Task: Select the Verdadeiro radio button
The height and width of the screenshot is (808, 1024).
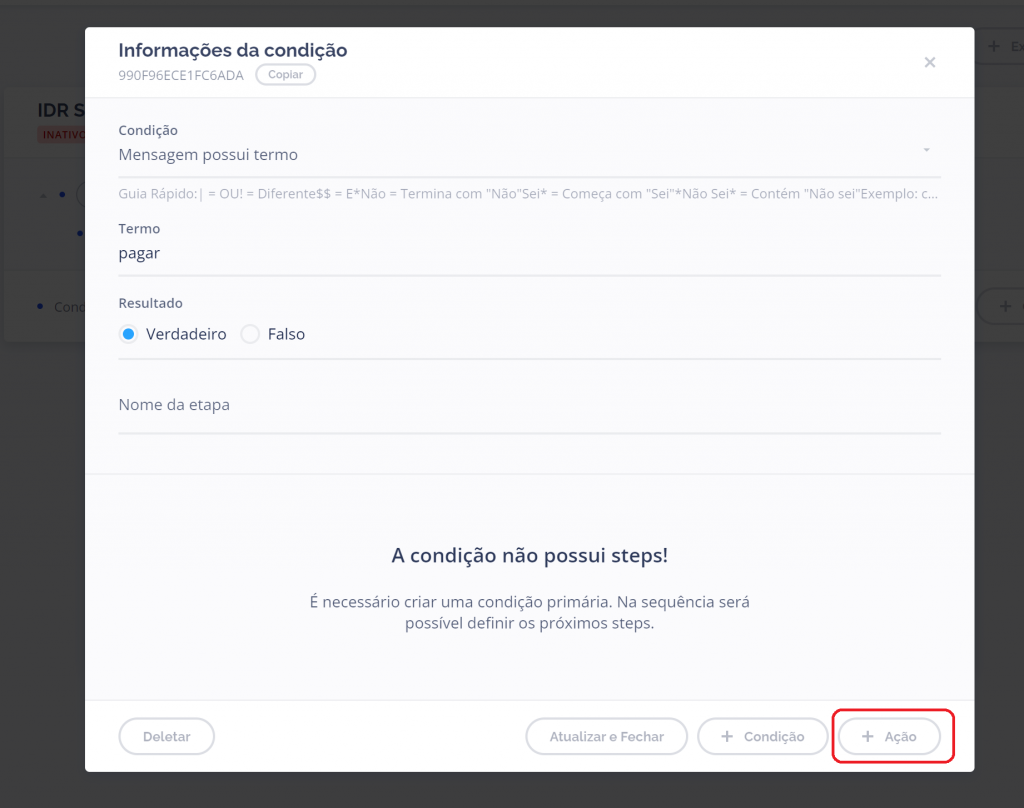Action: coord(128,334)
